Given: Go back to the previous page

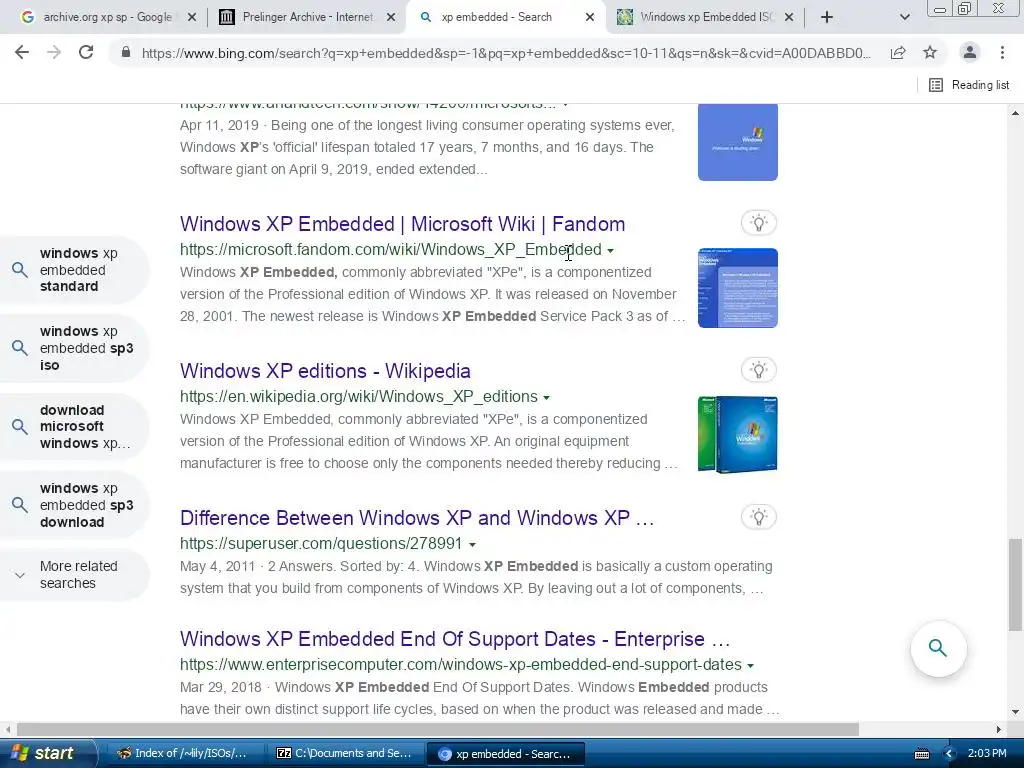Looking at the screenshot, I should (x=22, y=52).
